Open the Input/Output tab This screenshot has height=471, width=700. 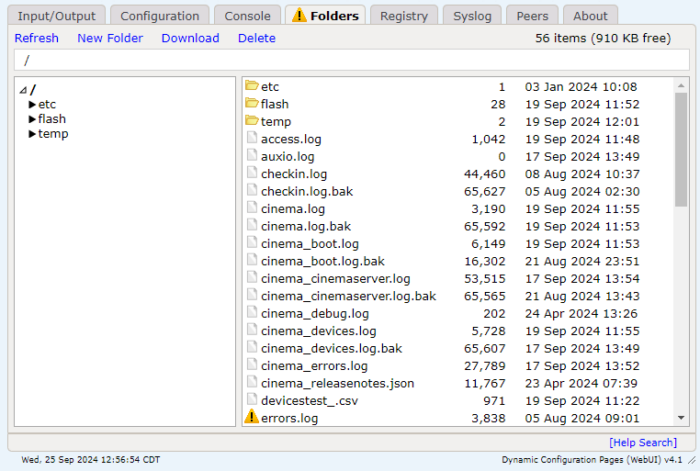coord(56,16)
